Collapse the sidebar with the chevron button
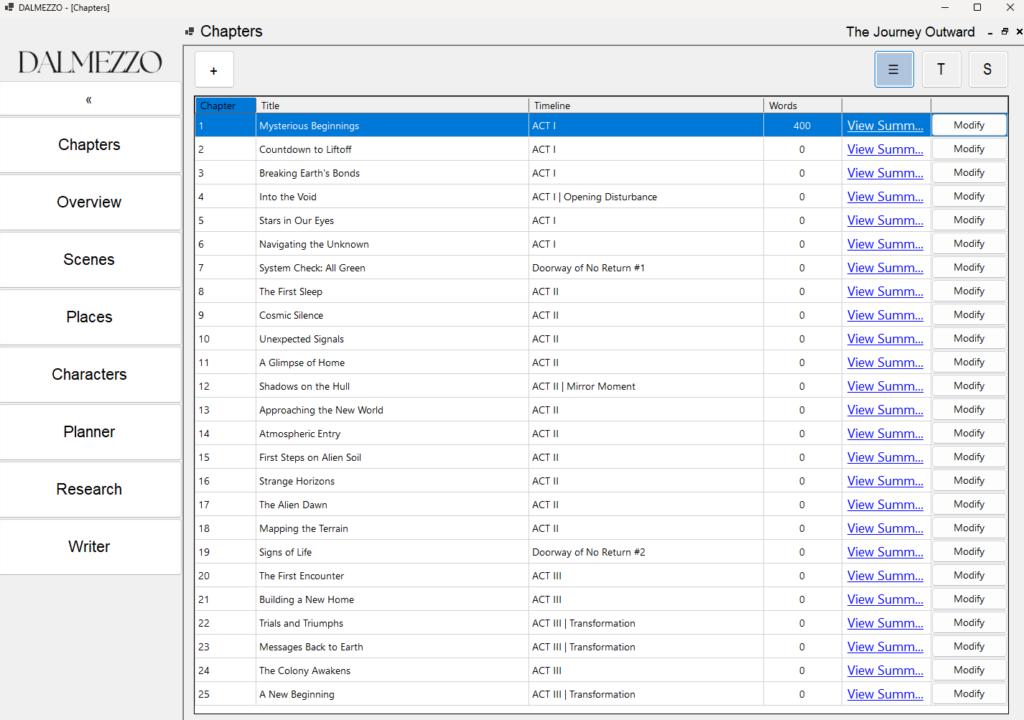 click(x=89, y=99)
